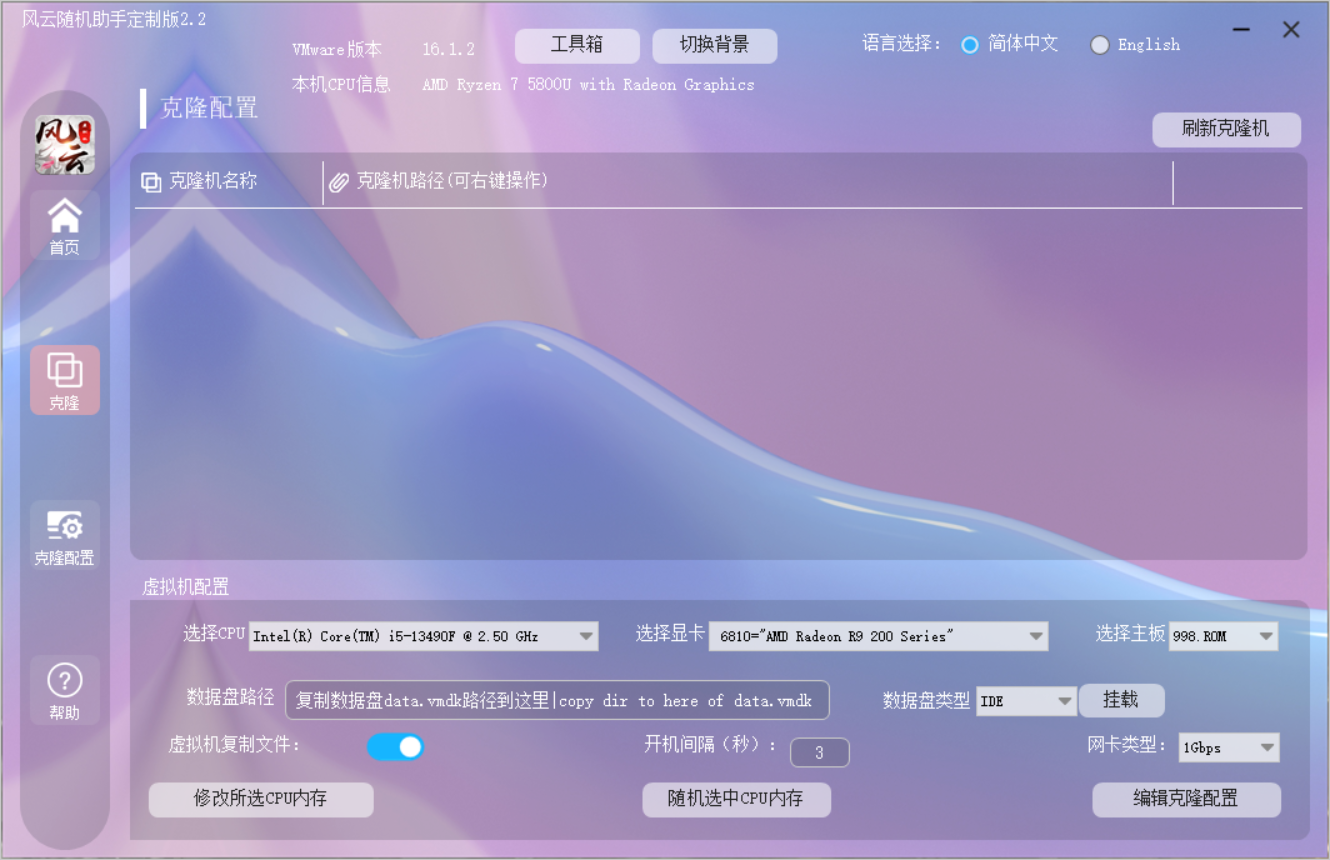Image resolution: width=1330 pixels, height=860 pixels.
Task: Select the English language radio button
Action: [1100, 45]
